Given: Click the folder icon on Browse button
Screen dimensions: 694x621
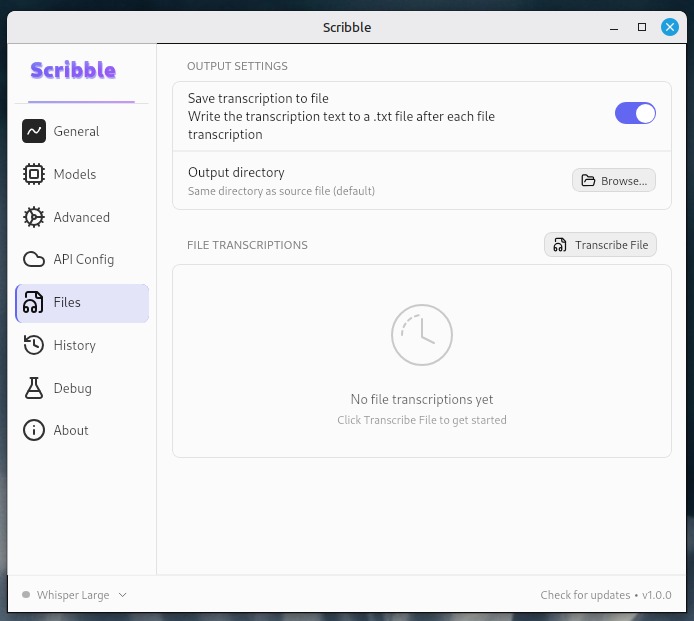Looking at the screenshot, I should [588, 181].
